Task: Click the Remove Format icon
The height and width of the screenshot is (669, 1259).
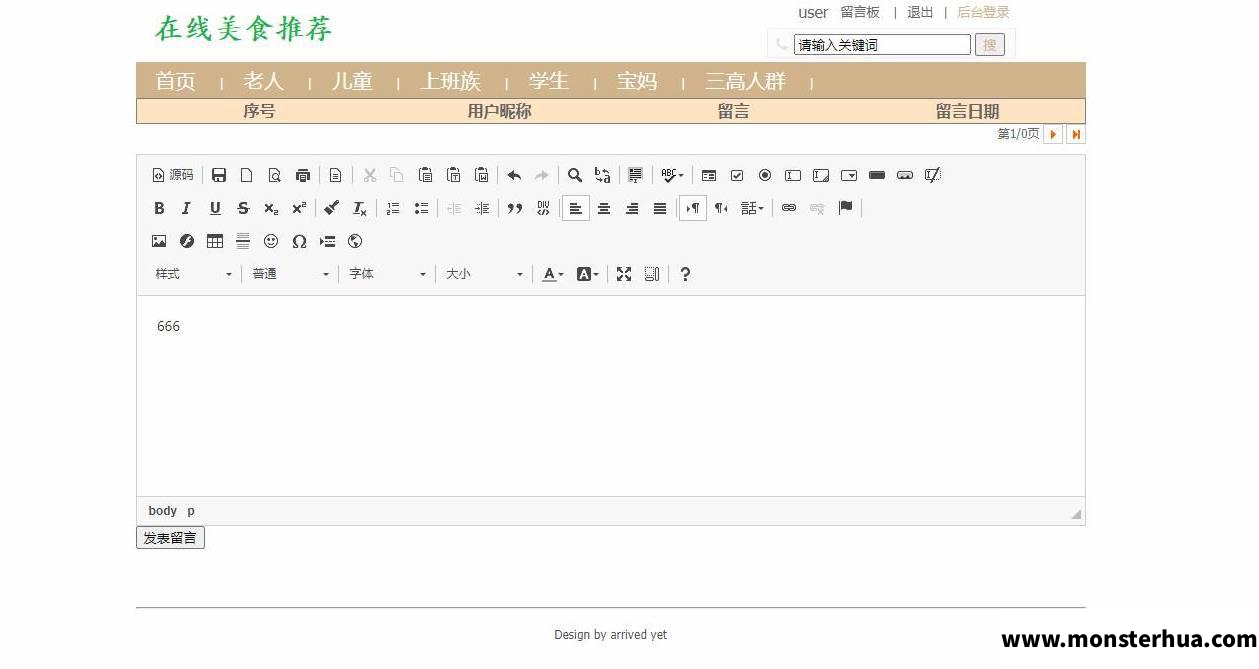Action: [x=360, y=208]
